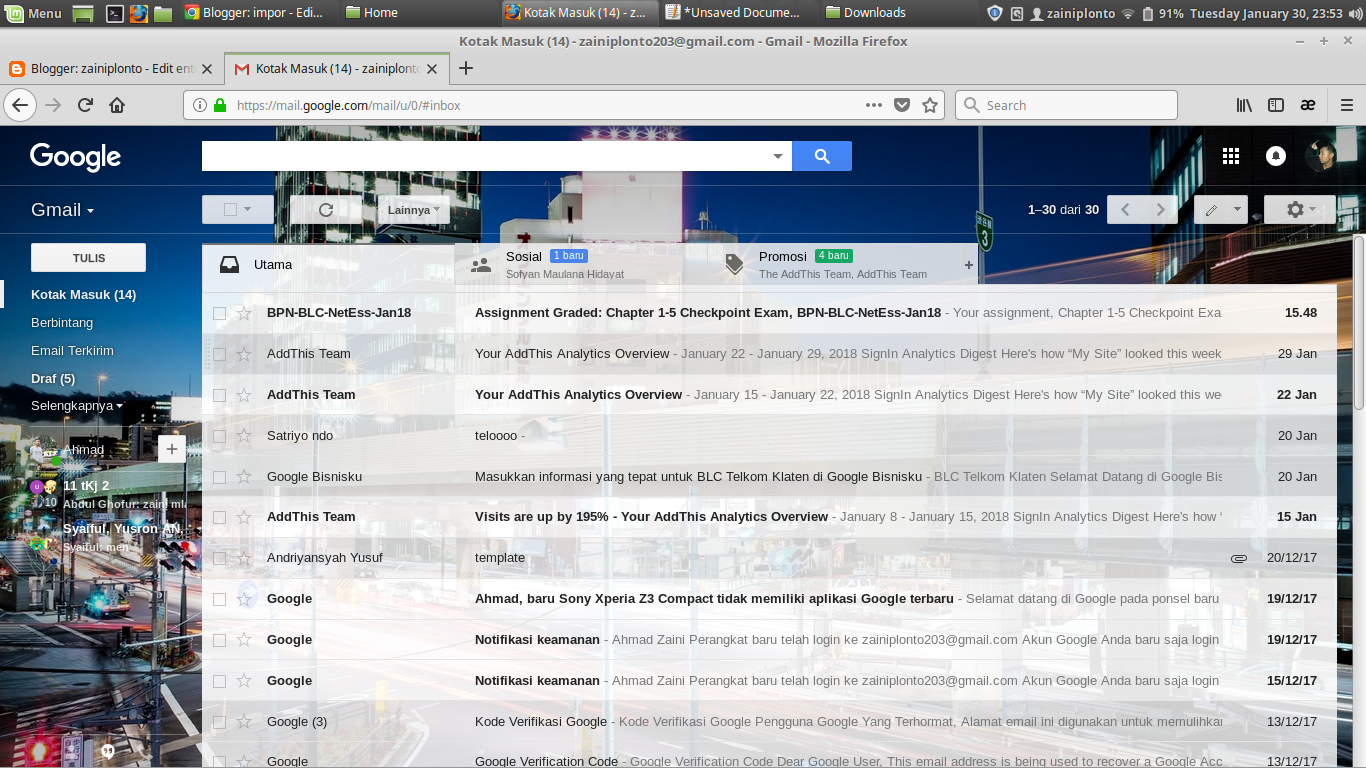Select AddThis Team 29 Jan checkbox
1366x768 pixels.
(219, 354)
